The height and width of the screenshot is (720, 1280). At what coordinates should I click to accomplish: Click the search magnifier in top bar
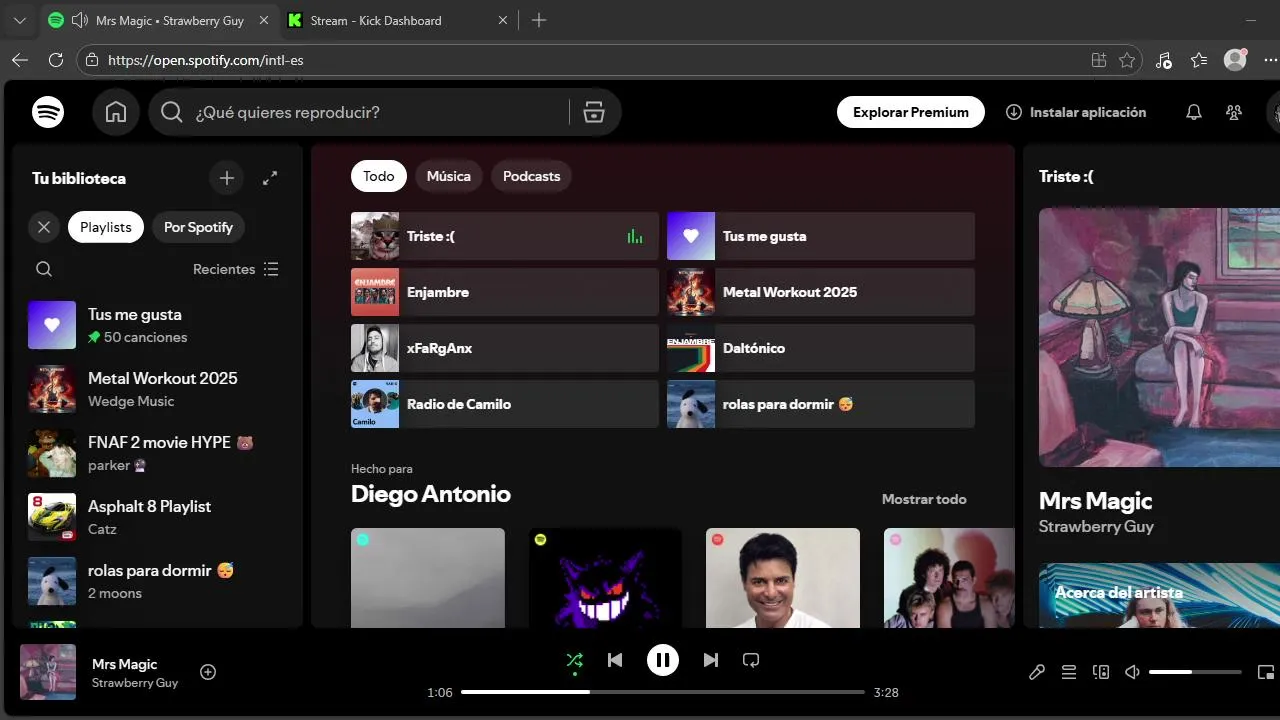click(x=172, y=112)
